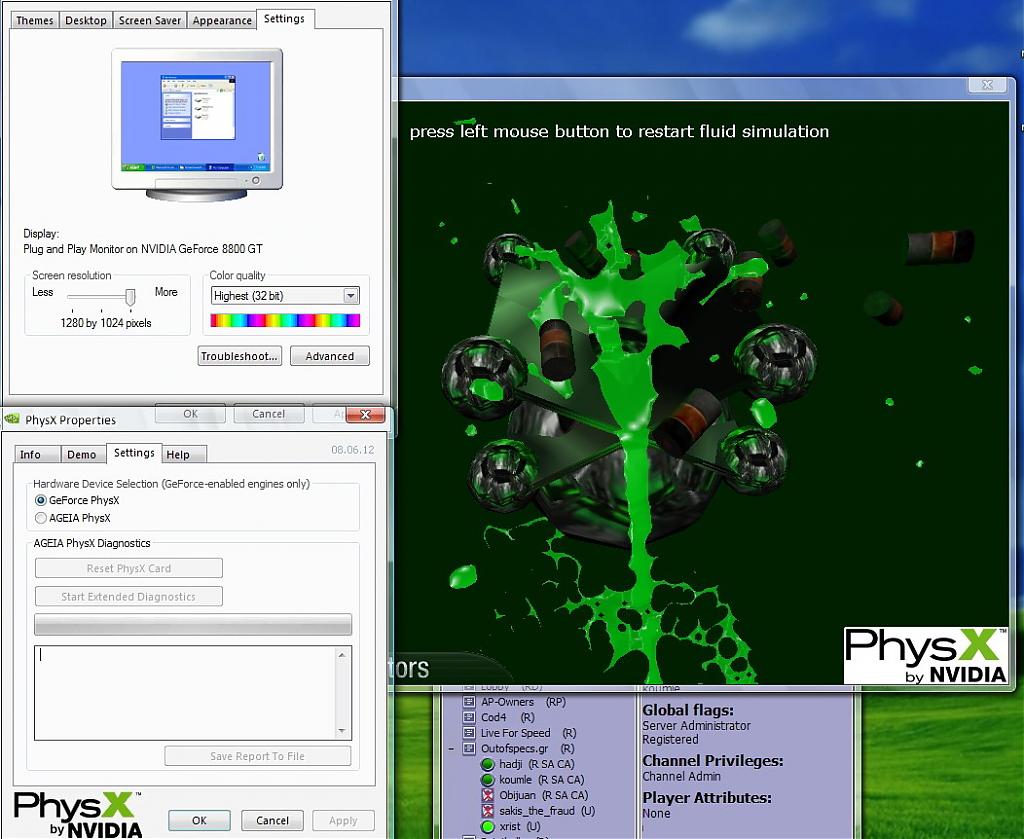This screenshot has width=1024, height=839.
Task: Click the 'Server Administrator' flag text
Action: click(x=696, y=725)
